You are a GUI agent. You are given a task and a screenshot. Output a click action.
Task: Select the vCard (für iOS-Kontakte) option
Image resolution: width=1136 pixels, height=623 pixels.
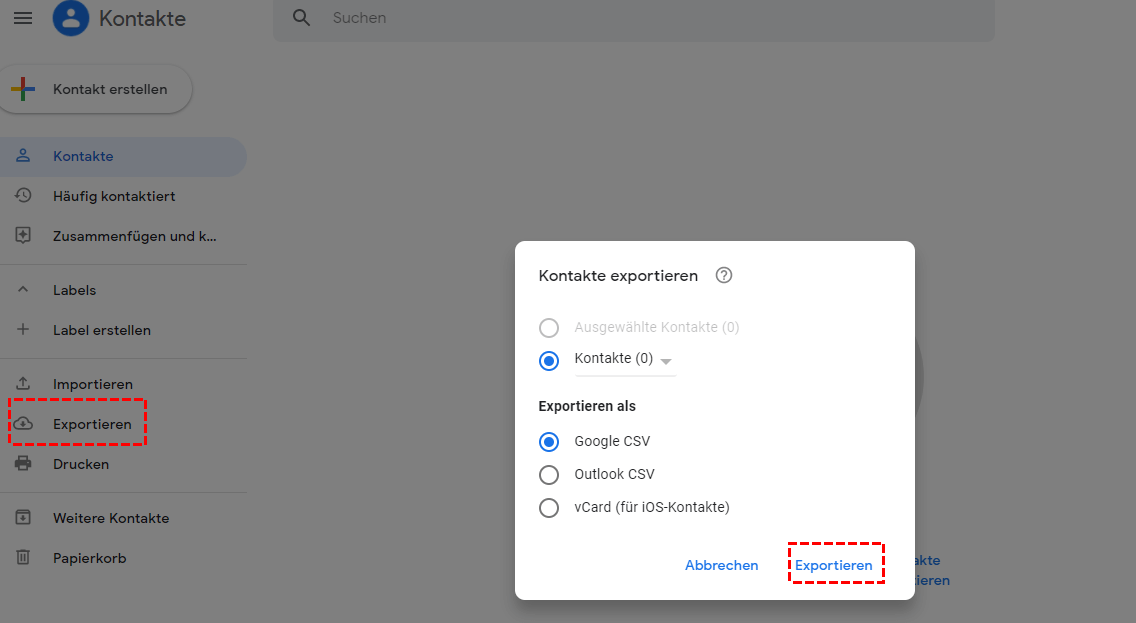549,507
